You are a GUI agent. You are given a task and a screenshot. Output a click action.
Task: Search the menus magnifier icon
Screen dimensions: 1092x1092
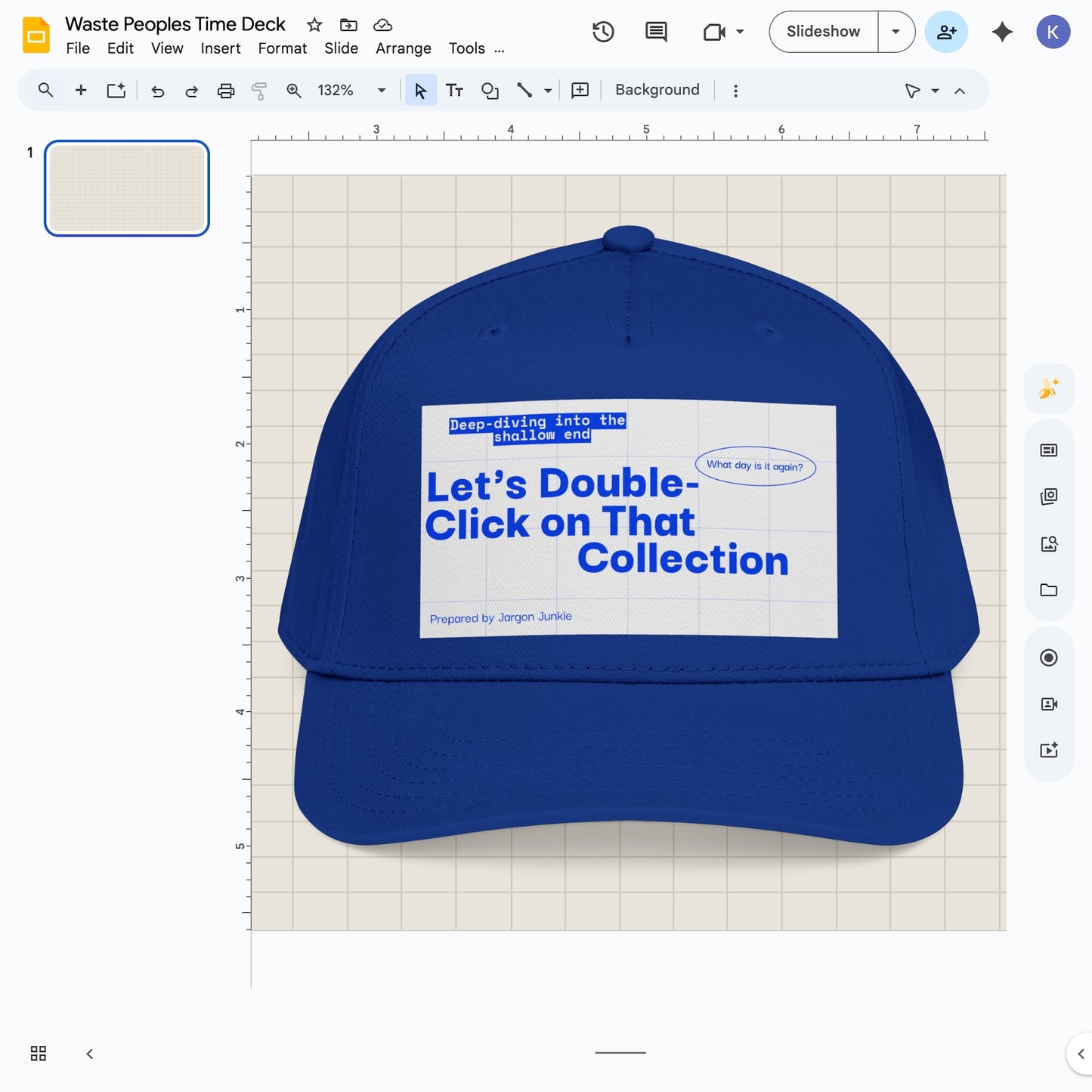[x=45, y=91]
